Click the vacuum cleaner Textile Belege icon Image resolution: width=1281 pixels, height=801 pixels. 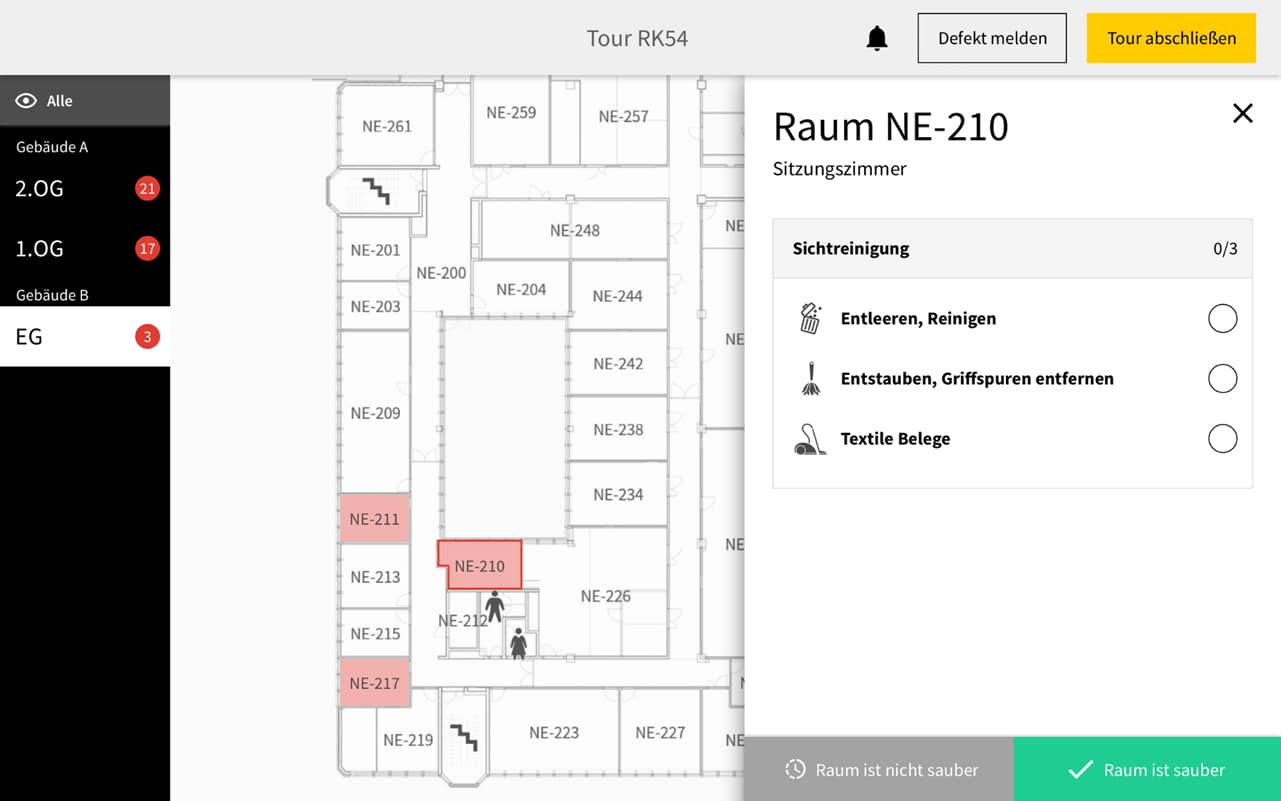tap(810, 439)
